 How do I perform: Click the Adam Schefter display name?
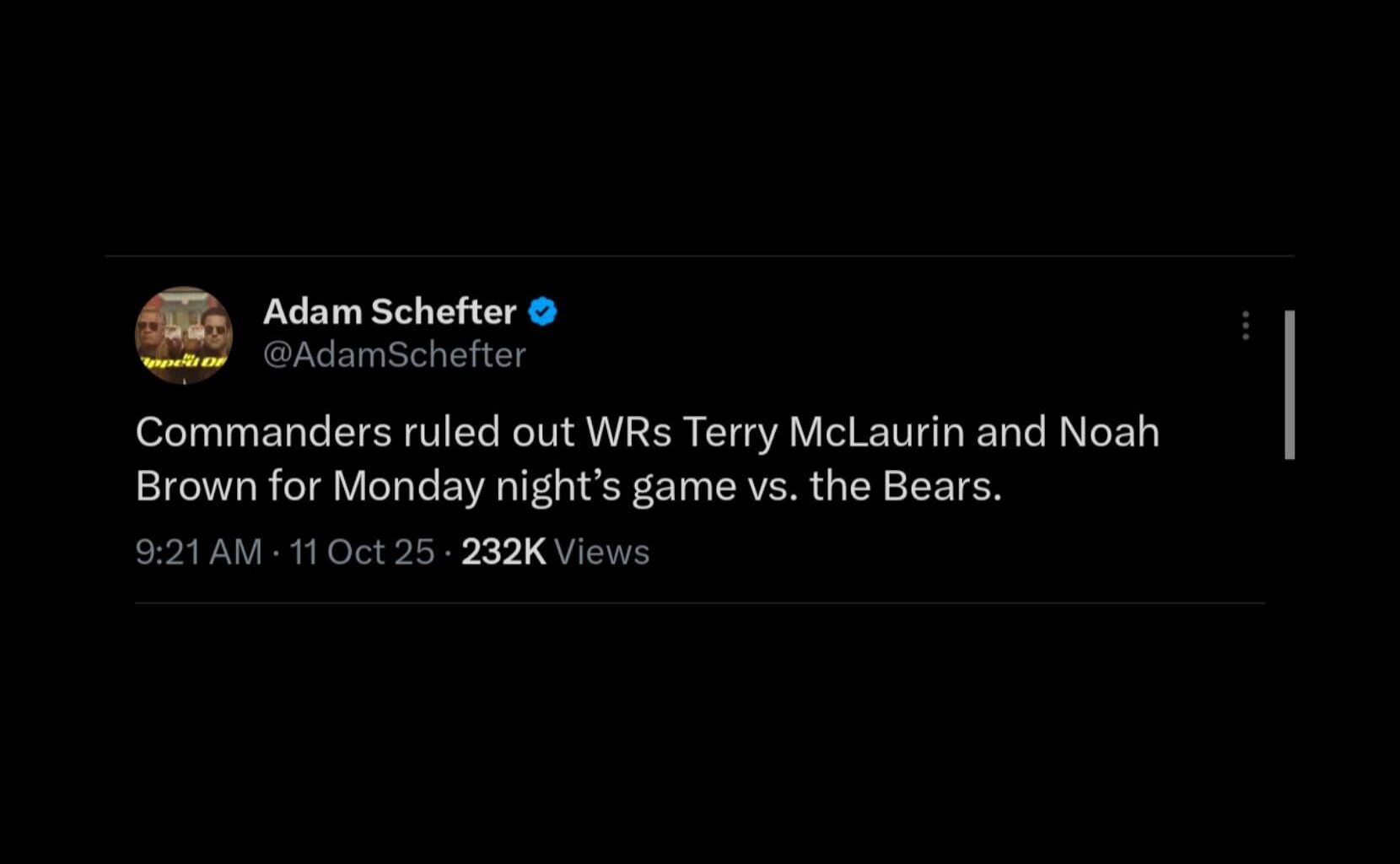coord(389,311)
